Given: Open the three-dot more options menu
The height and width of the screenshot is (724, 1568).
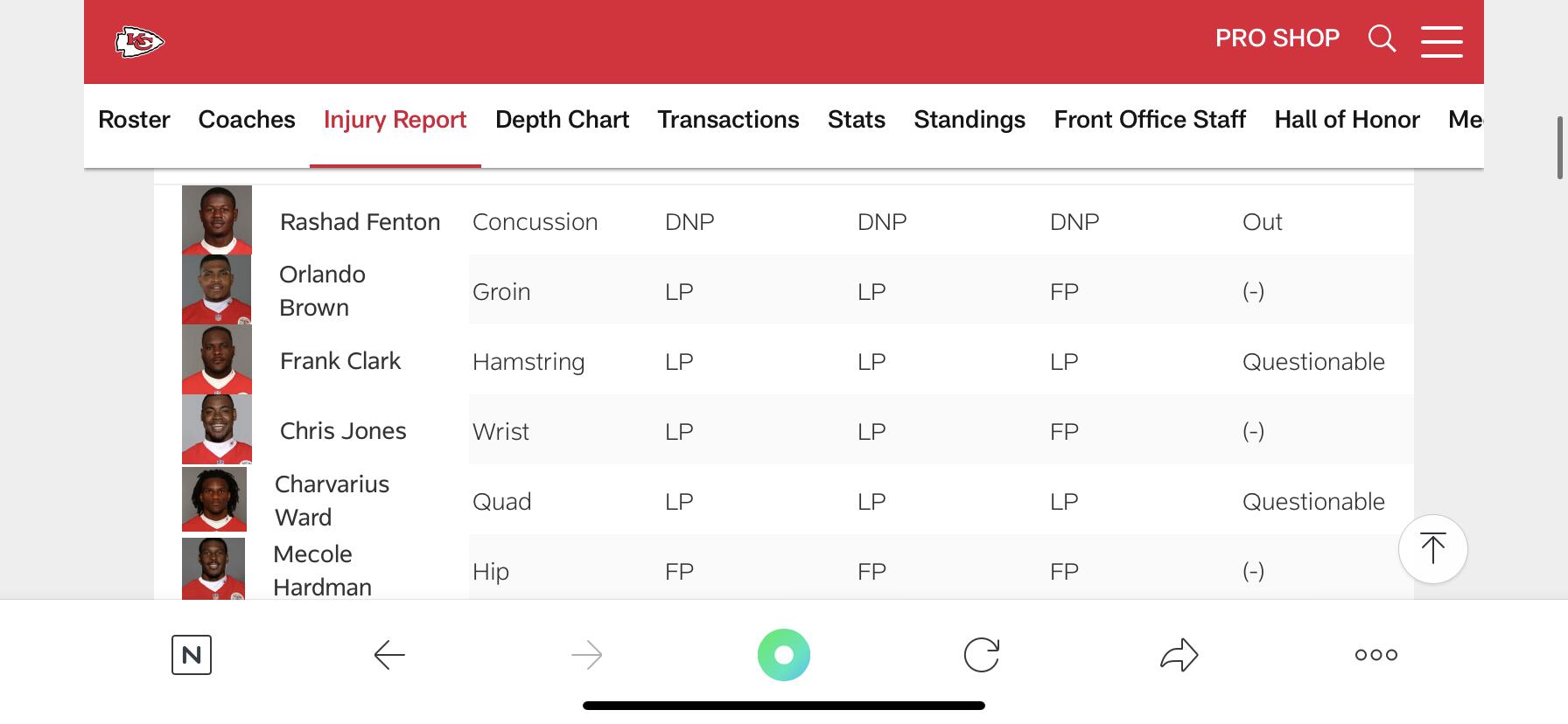Looking at the screenshot, I should (x=1375, y=655).
